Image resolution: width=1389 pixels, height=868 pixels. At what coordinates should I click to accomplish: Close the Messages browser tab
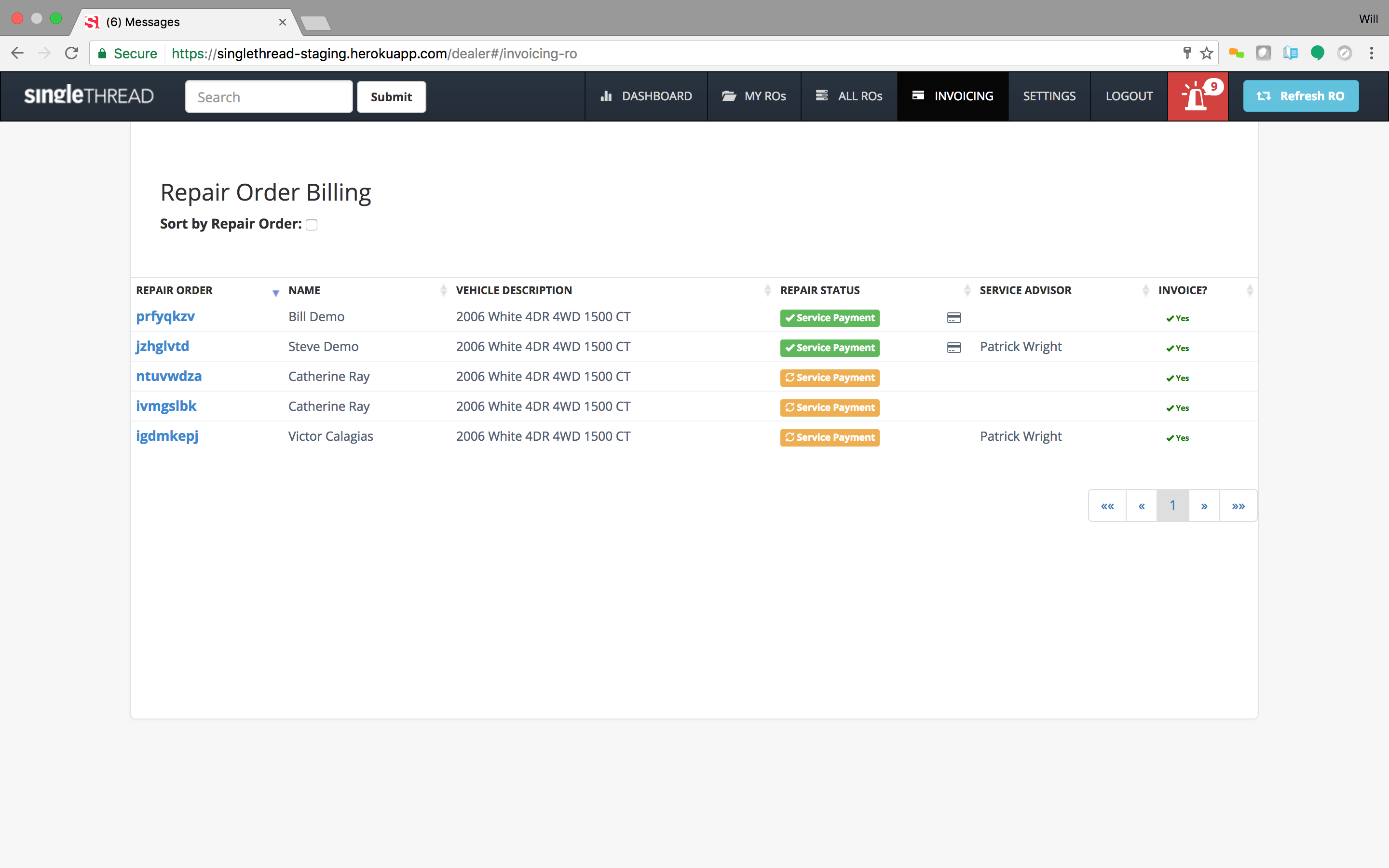[x=283, y=22]
